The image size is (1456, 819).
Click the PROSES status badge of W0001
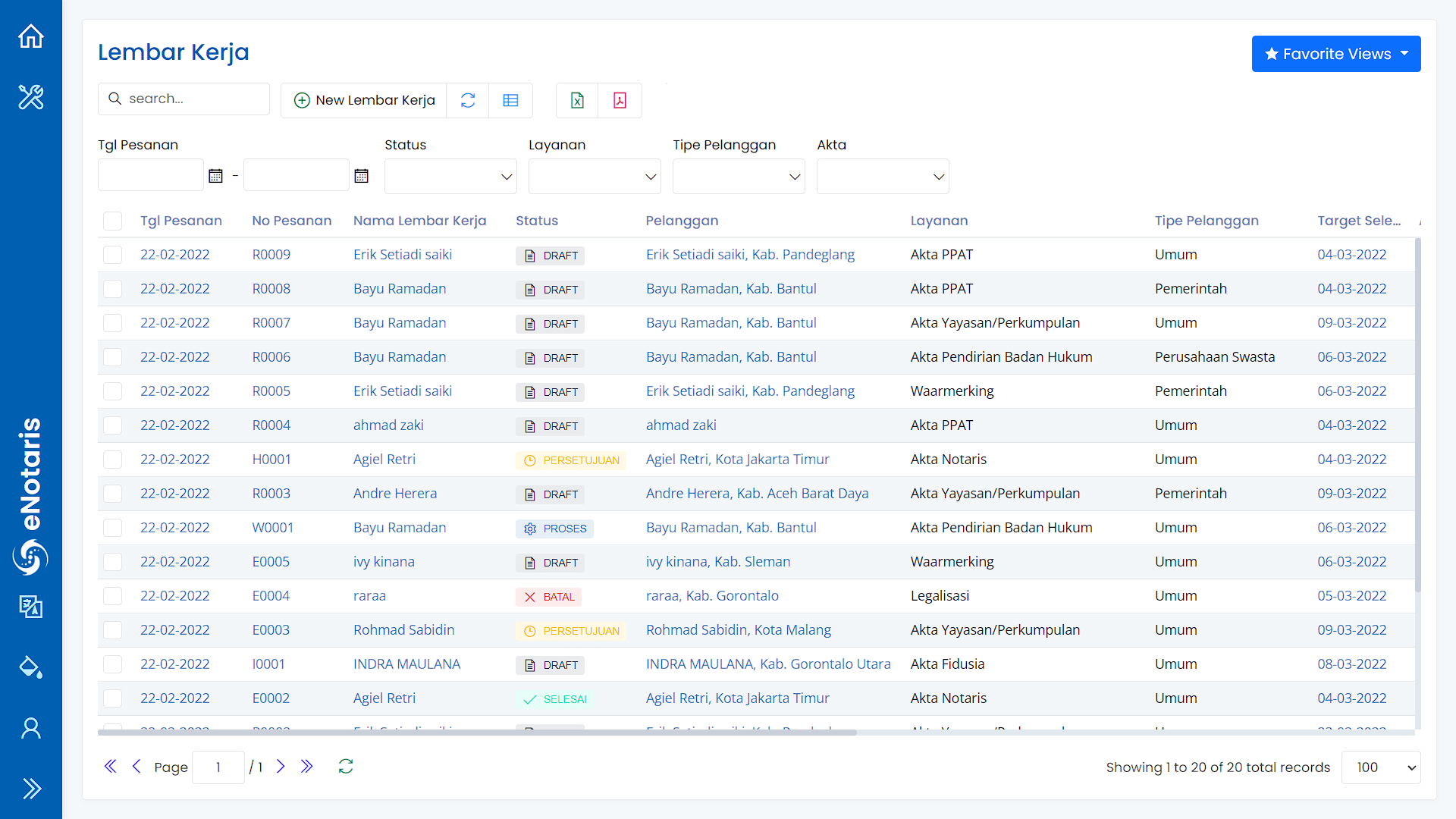point(554,529)
